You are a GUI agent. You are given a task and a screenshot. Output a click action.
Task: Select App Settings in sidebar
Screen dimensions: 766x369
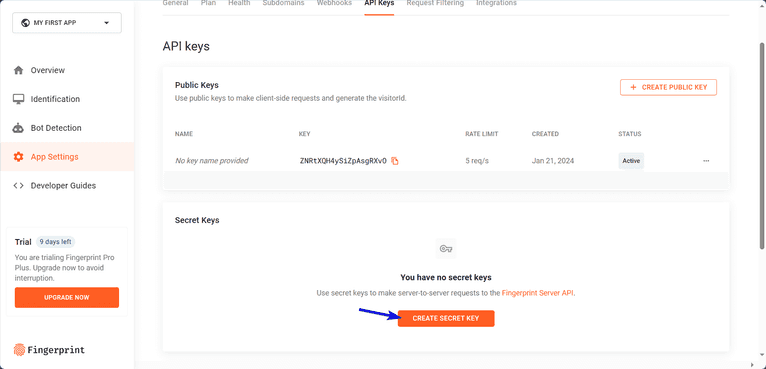pyautogui.click(x=67, y=156)
